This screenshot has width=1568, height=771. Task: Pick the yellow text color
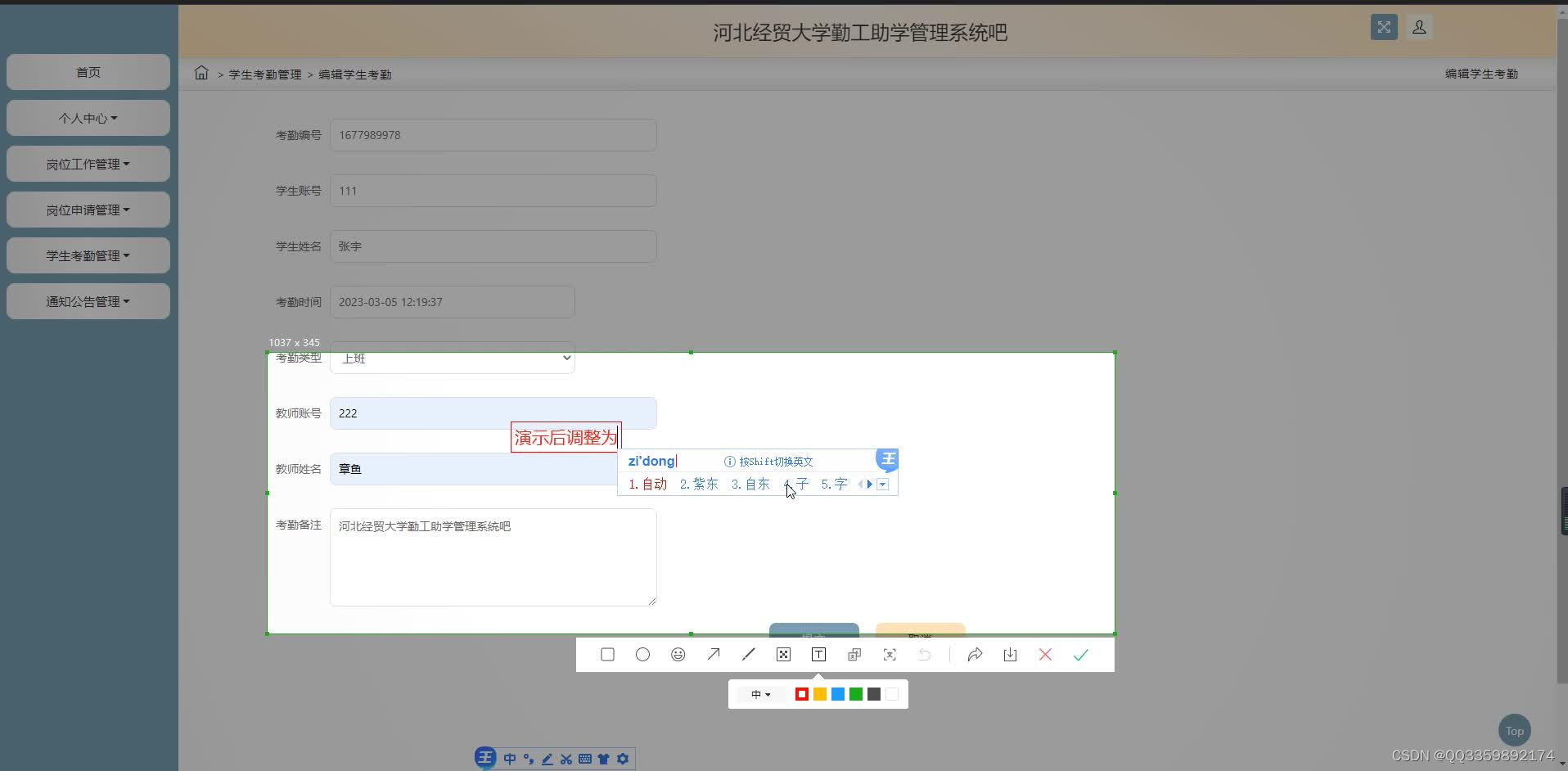[x=820, y=694]
